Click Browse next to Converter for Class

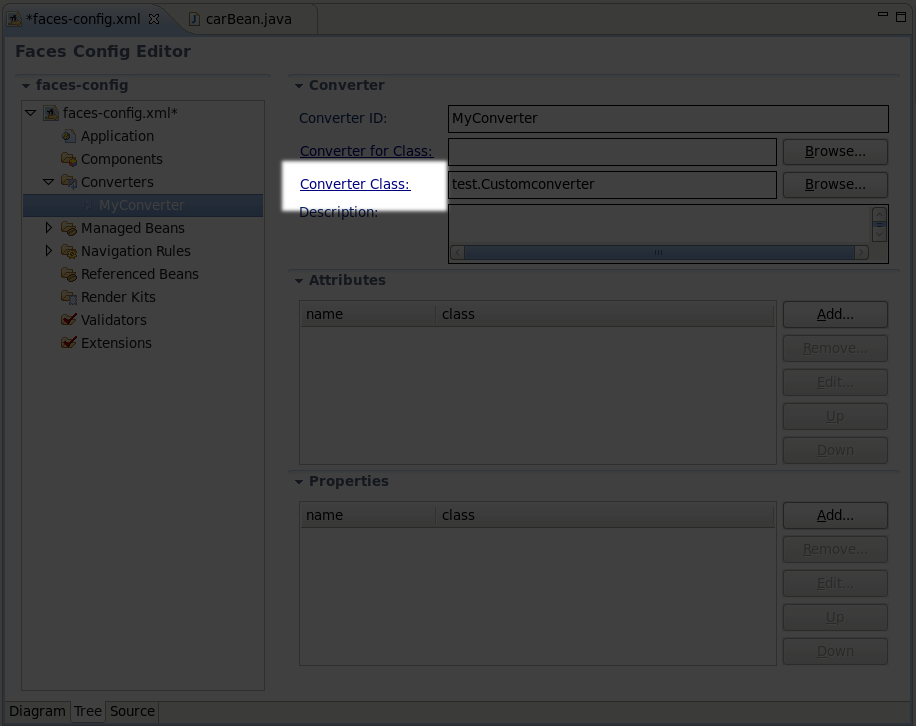(834, 151)
